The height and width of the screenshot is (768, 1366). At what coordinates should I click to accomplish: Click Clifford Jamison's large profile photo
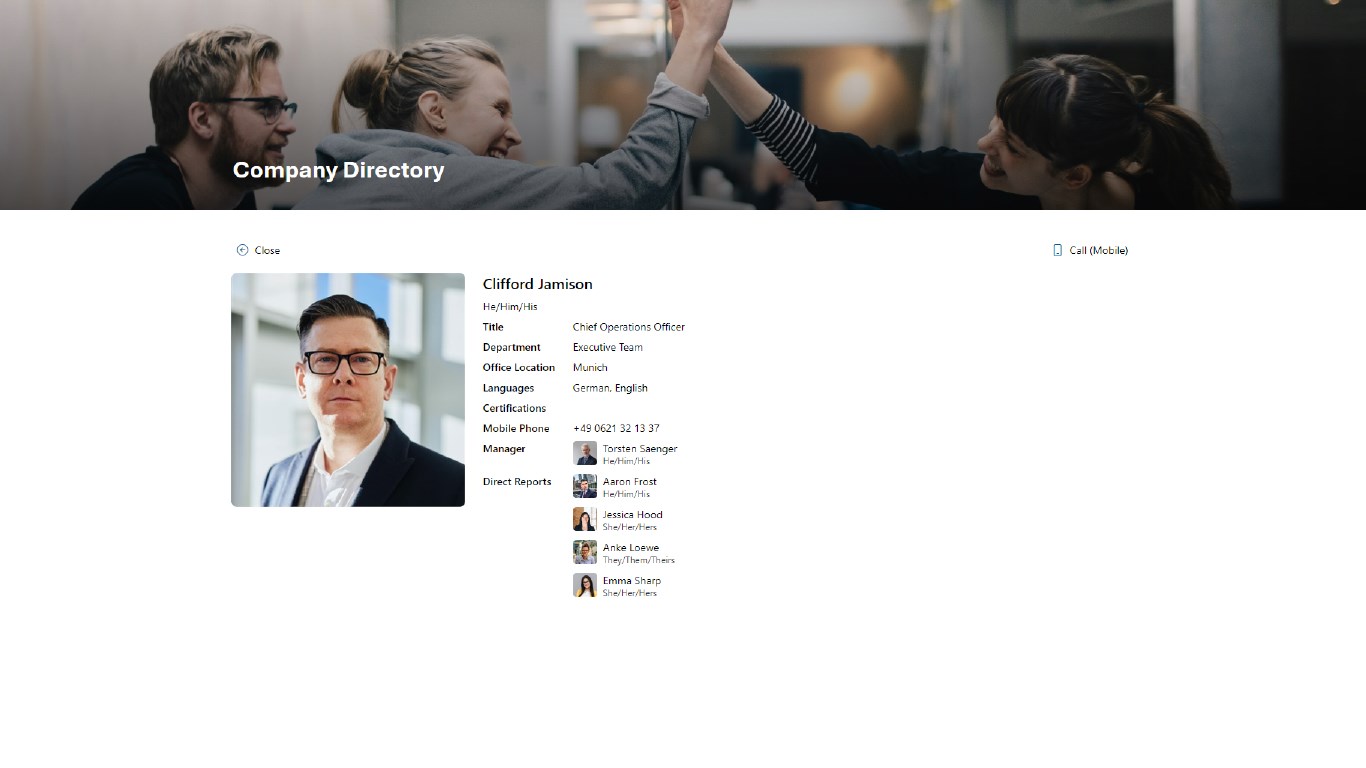click(348, 390)
